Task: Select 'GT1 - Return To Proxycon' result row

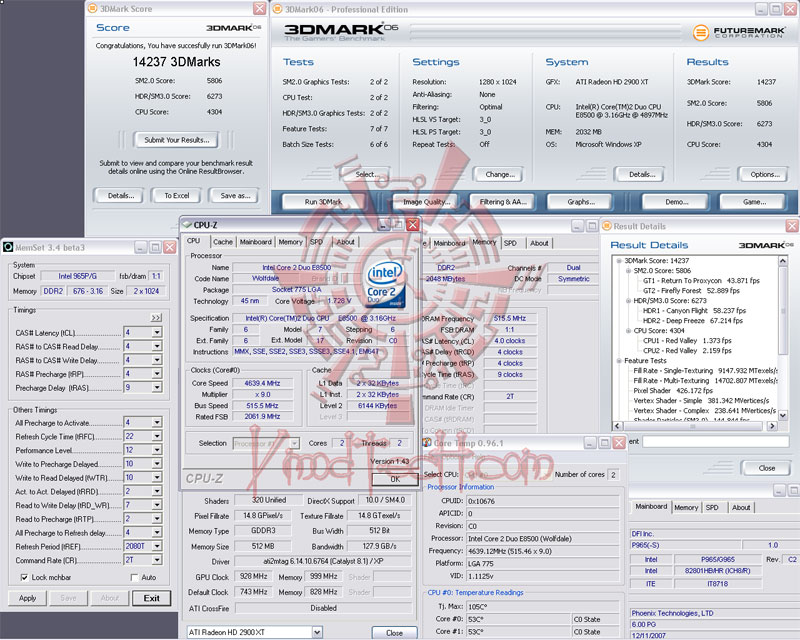Action: [701, 281]
